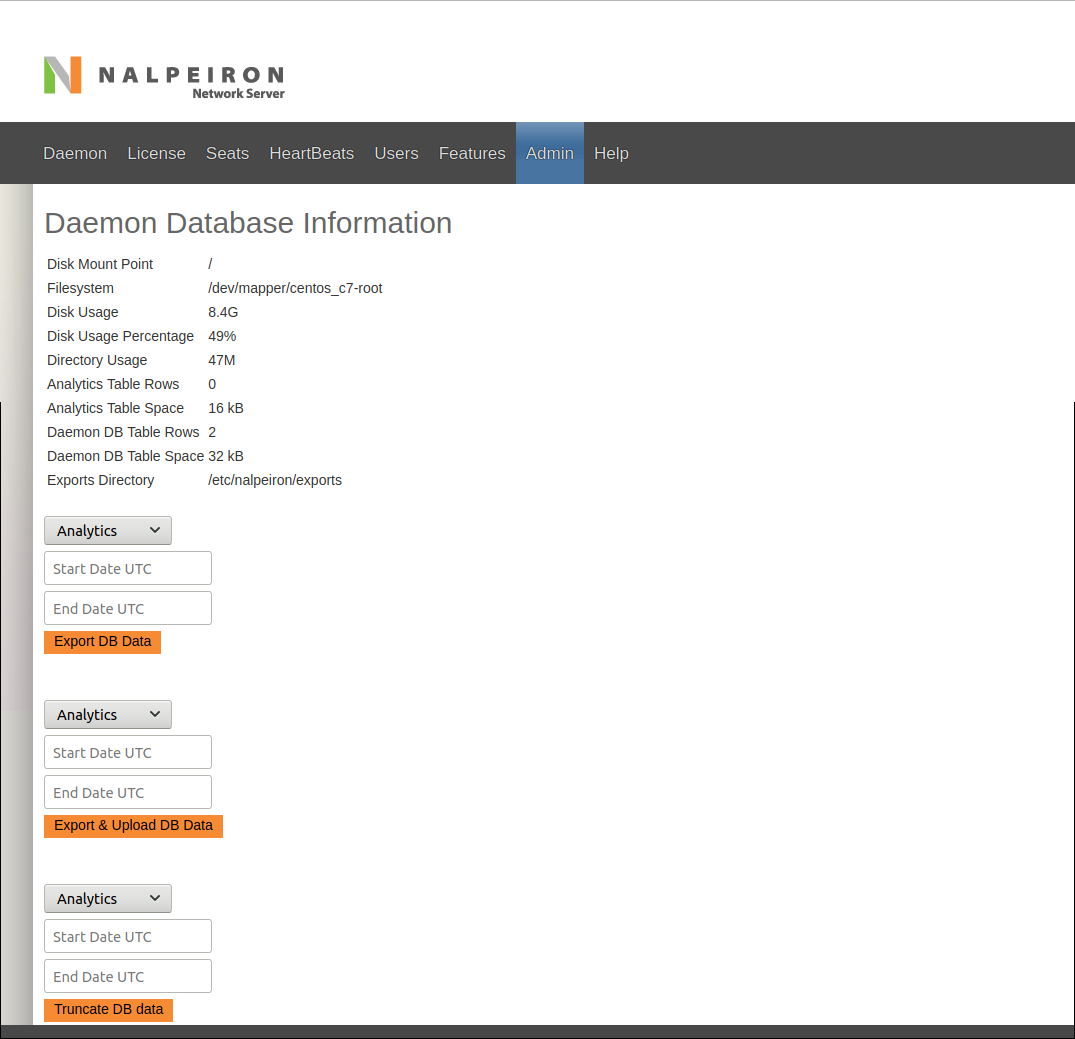This screenshot has width=1075, height=1039.
Task: Select HeartBeats in the navigation bar
Action: (311, 153)
